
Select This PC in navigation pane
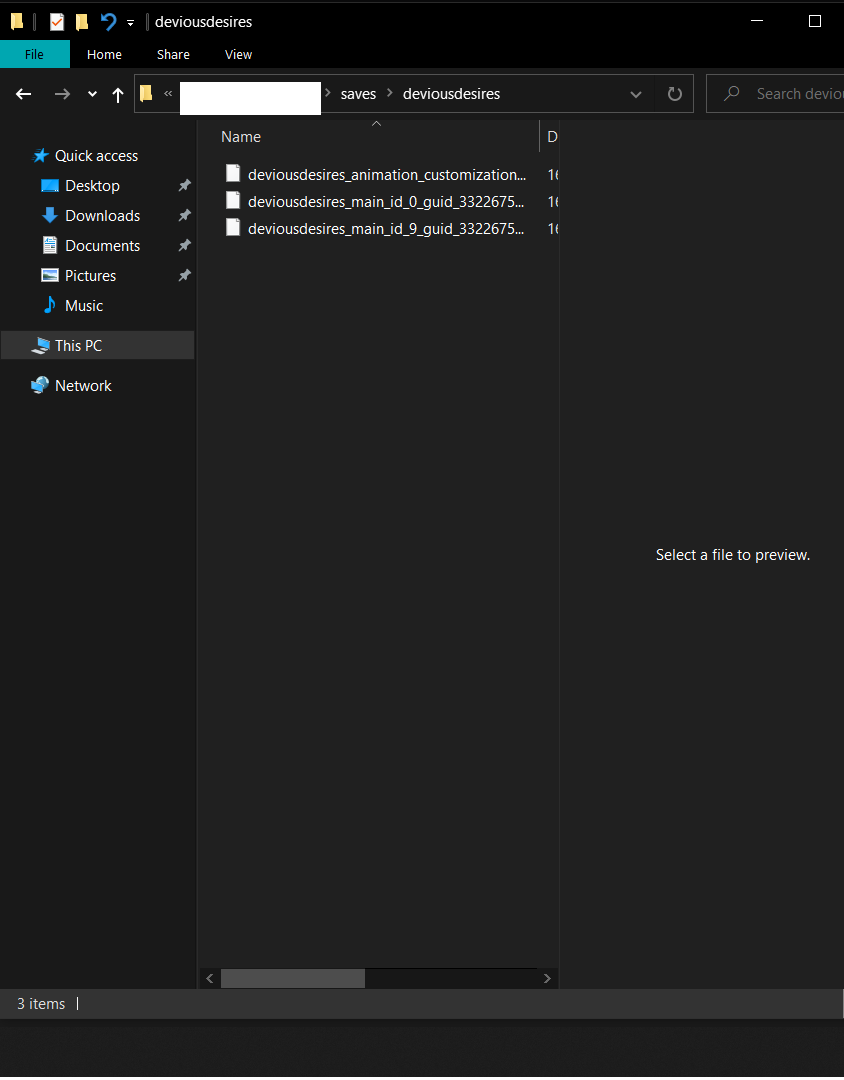[98, 346]
